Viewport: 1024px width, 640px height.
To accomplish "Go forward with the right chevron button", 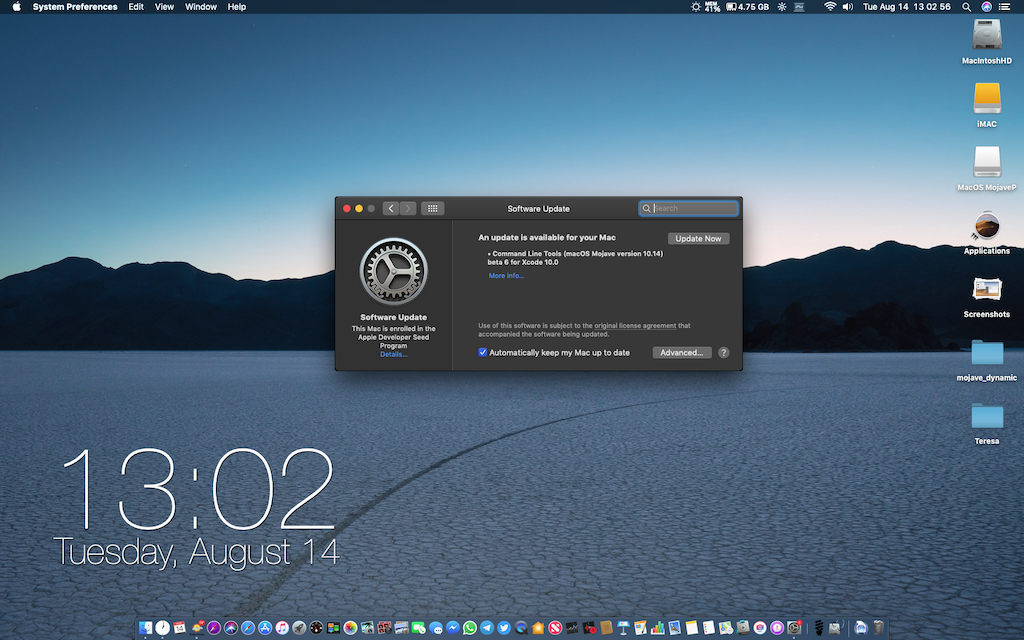I will point(408,208).
